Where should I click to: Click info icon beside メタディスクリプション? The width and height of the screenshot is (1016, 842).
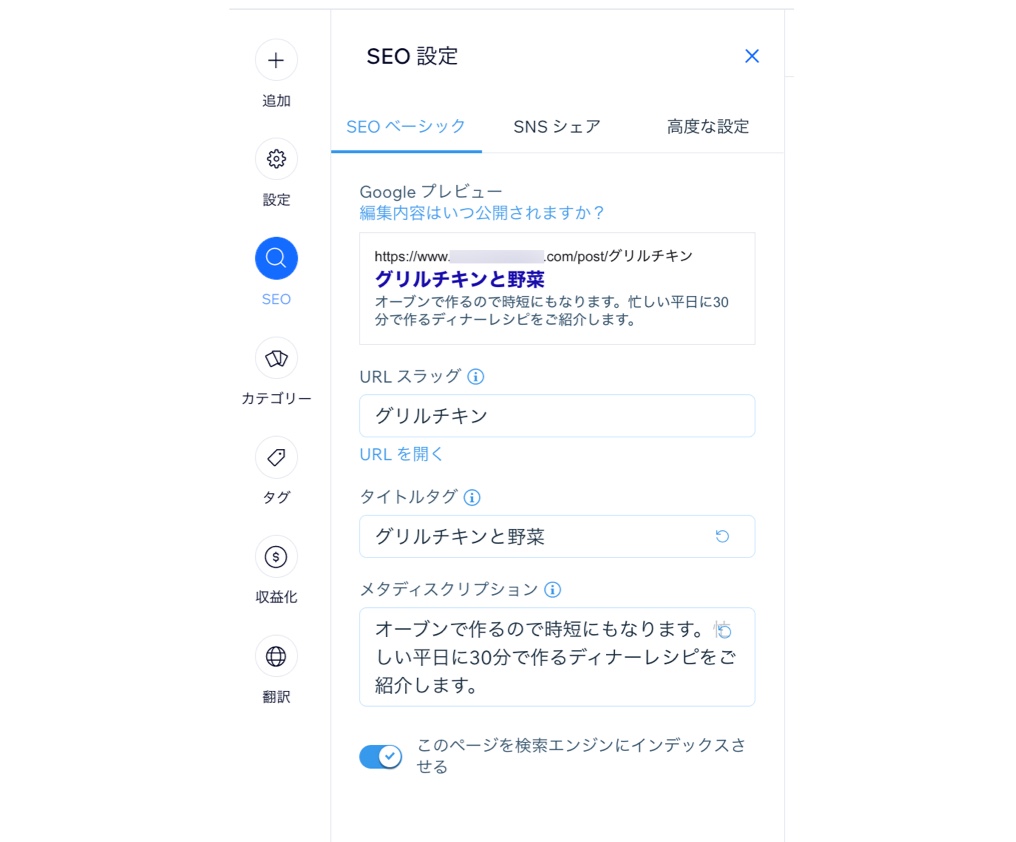click(x=552, y=590)
